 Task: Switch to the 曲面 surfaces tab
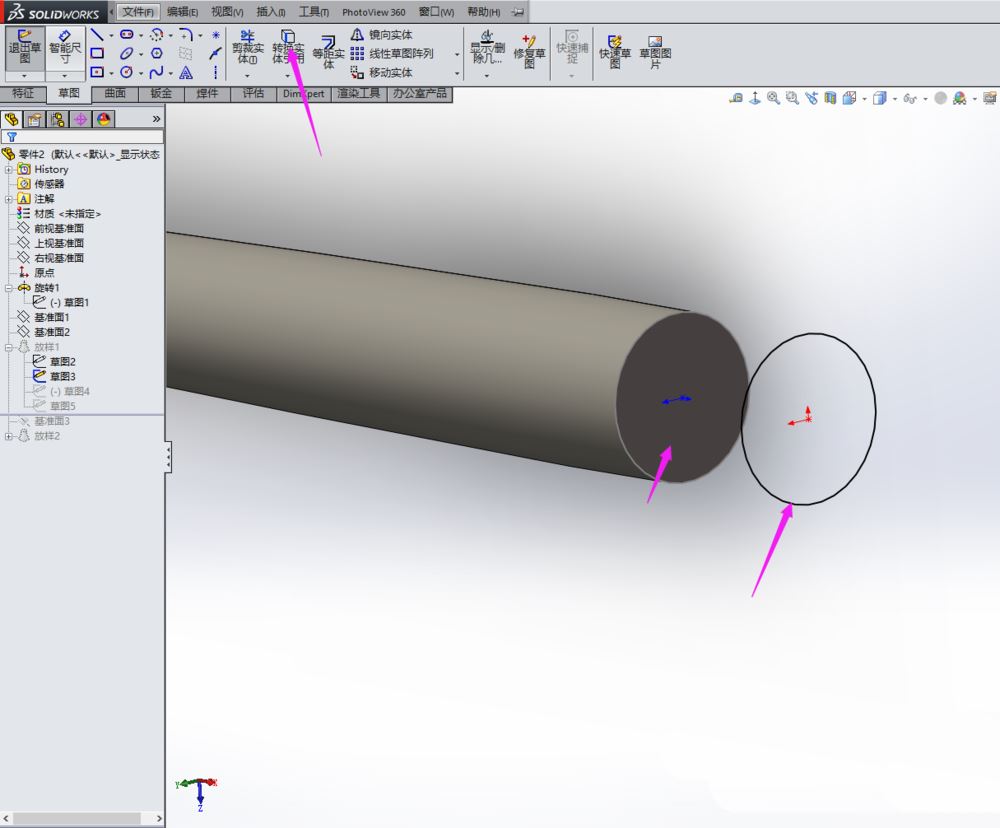115,94
